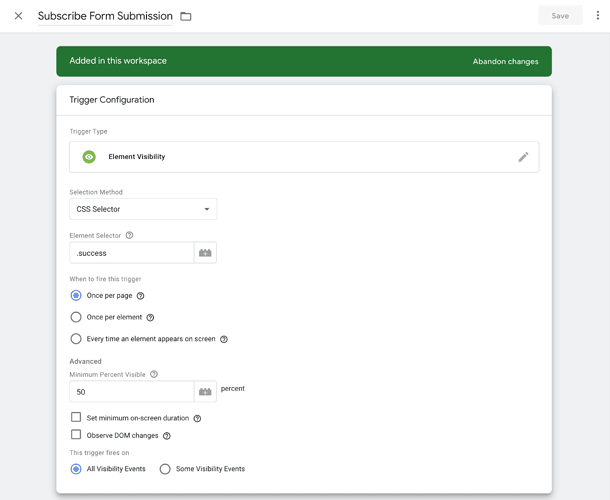The image size is (610, 500).
Task: Click the Save button
Action: pos(560,16)
